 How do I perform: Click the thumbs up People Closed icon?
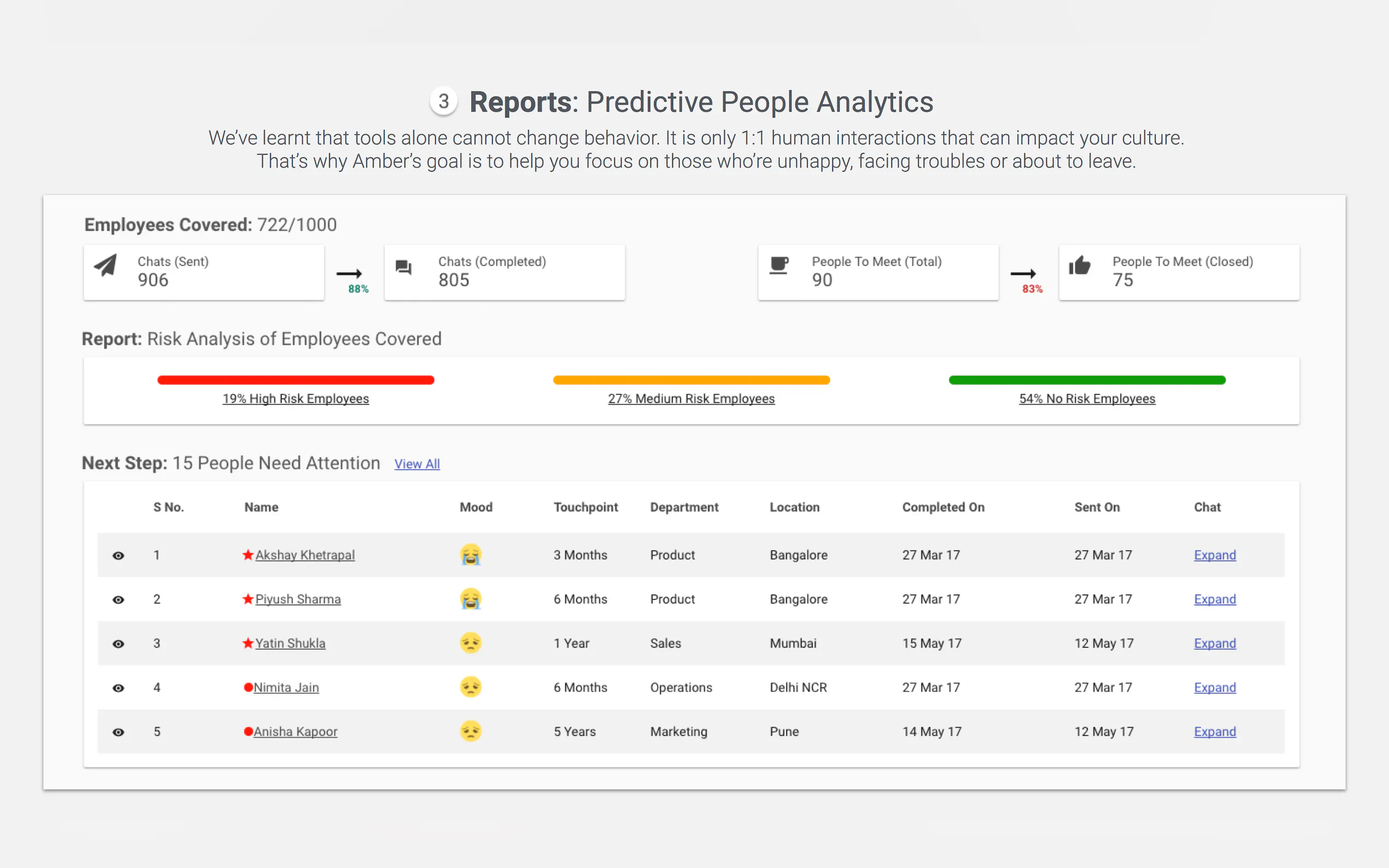(x=1079, y=265)
